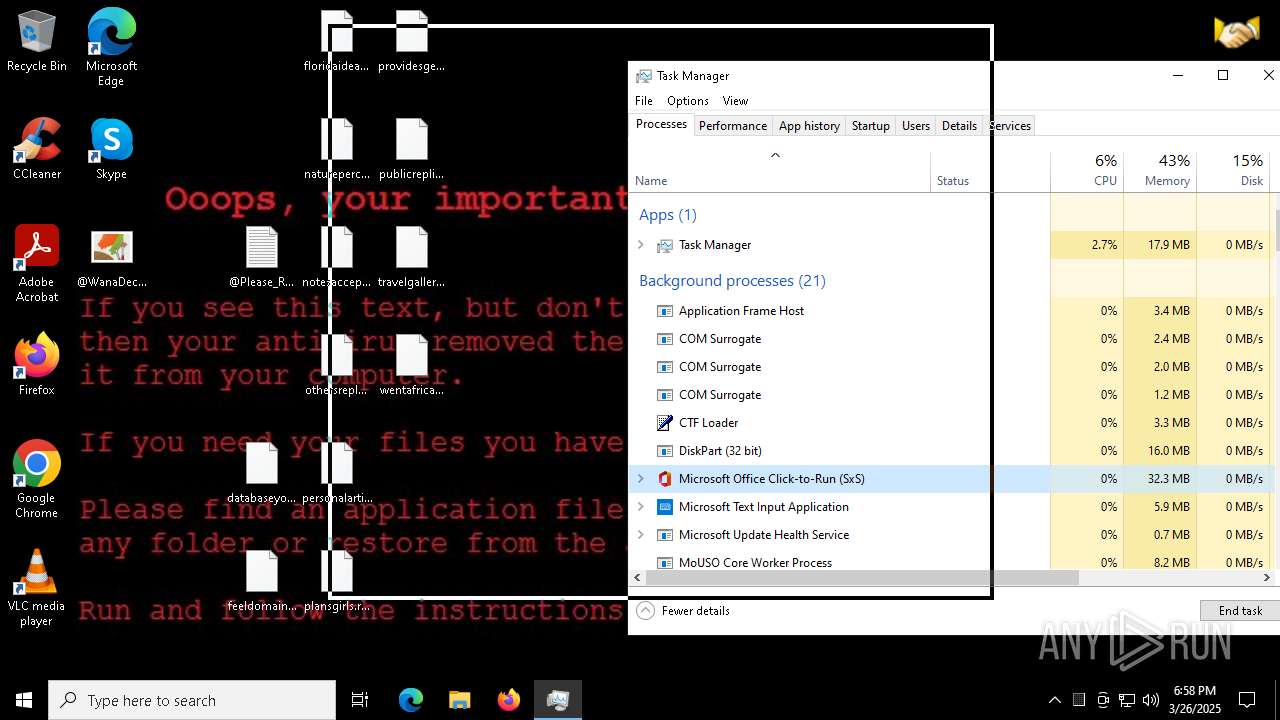
Task: Click the handshake icon at top-right desktop corner
Action: pos(1236,33)
